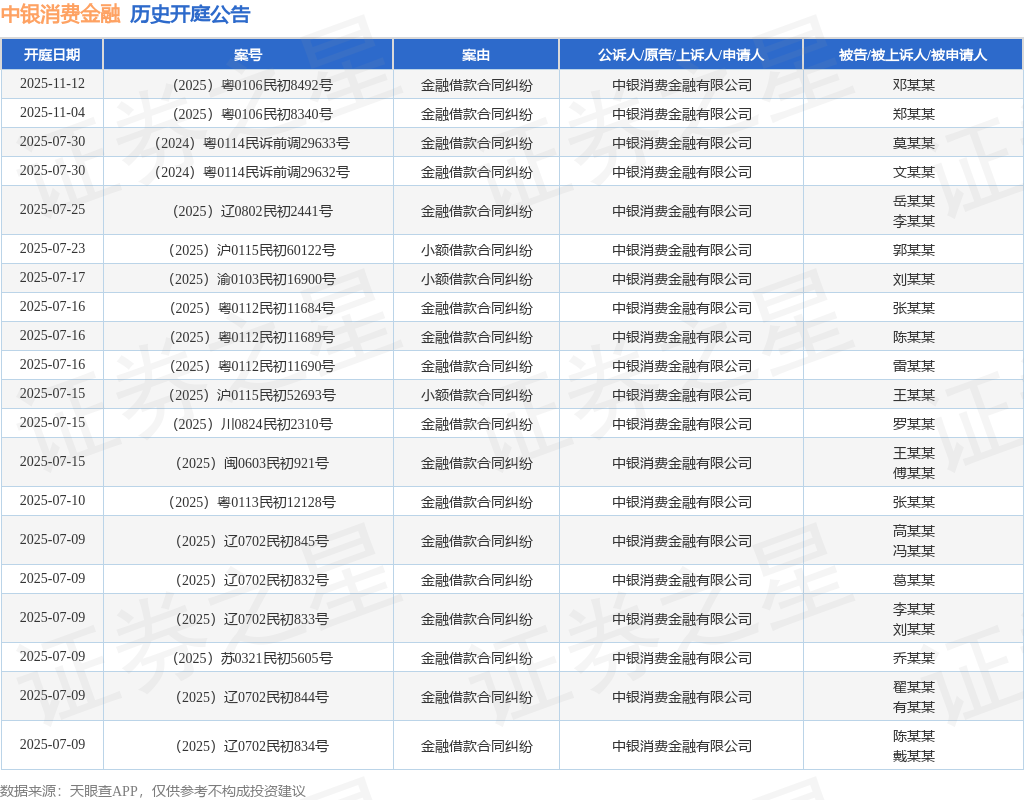Select the 被告/被上诉人/被申请人 column header
Image resolution: width=1024 pixels, height=800 pixels.
point(913,55)
